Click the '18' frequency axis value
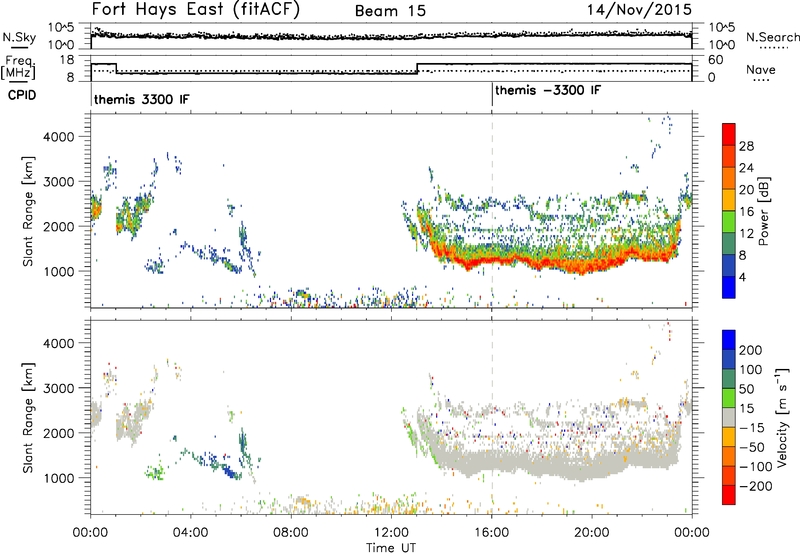800x554 pixels. coord(67,60)
